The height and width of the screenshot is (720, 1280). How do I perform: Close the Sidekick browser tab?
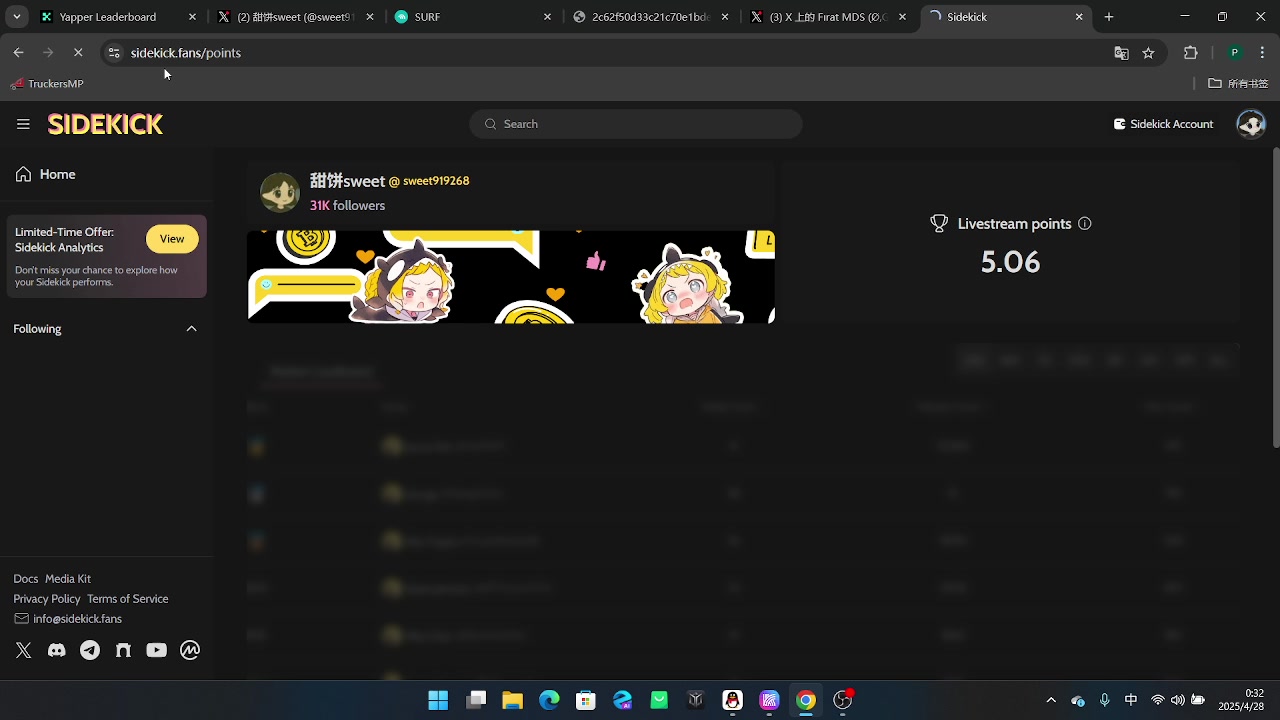coord(1079,17)
